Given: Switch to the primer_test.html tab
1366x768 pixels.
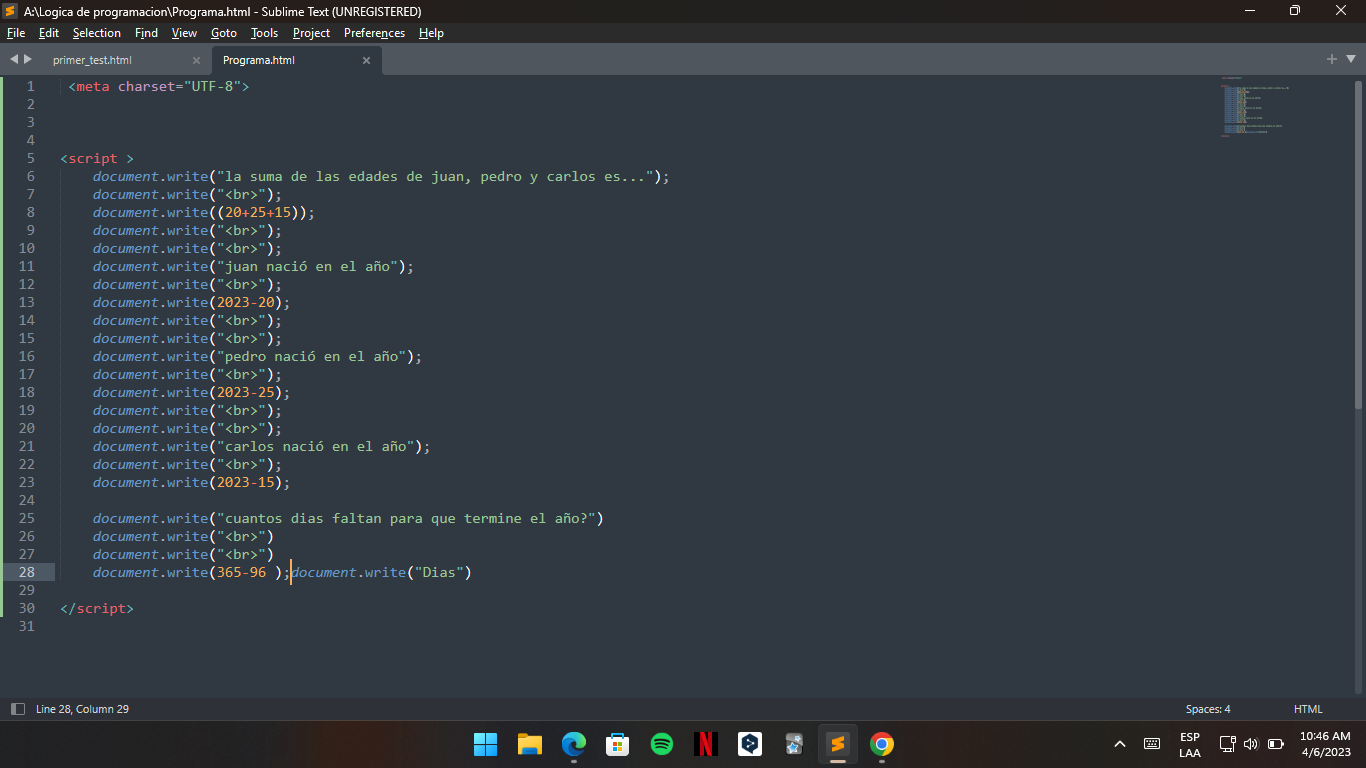Looking at the screenshot, I should pos(92,60).
